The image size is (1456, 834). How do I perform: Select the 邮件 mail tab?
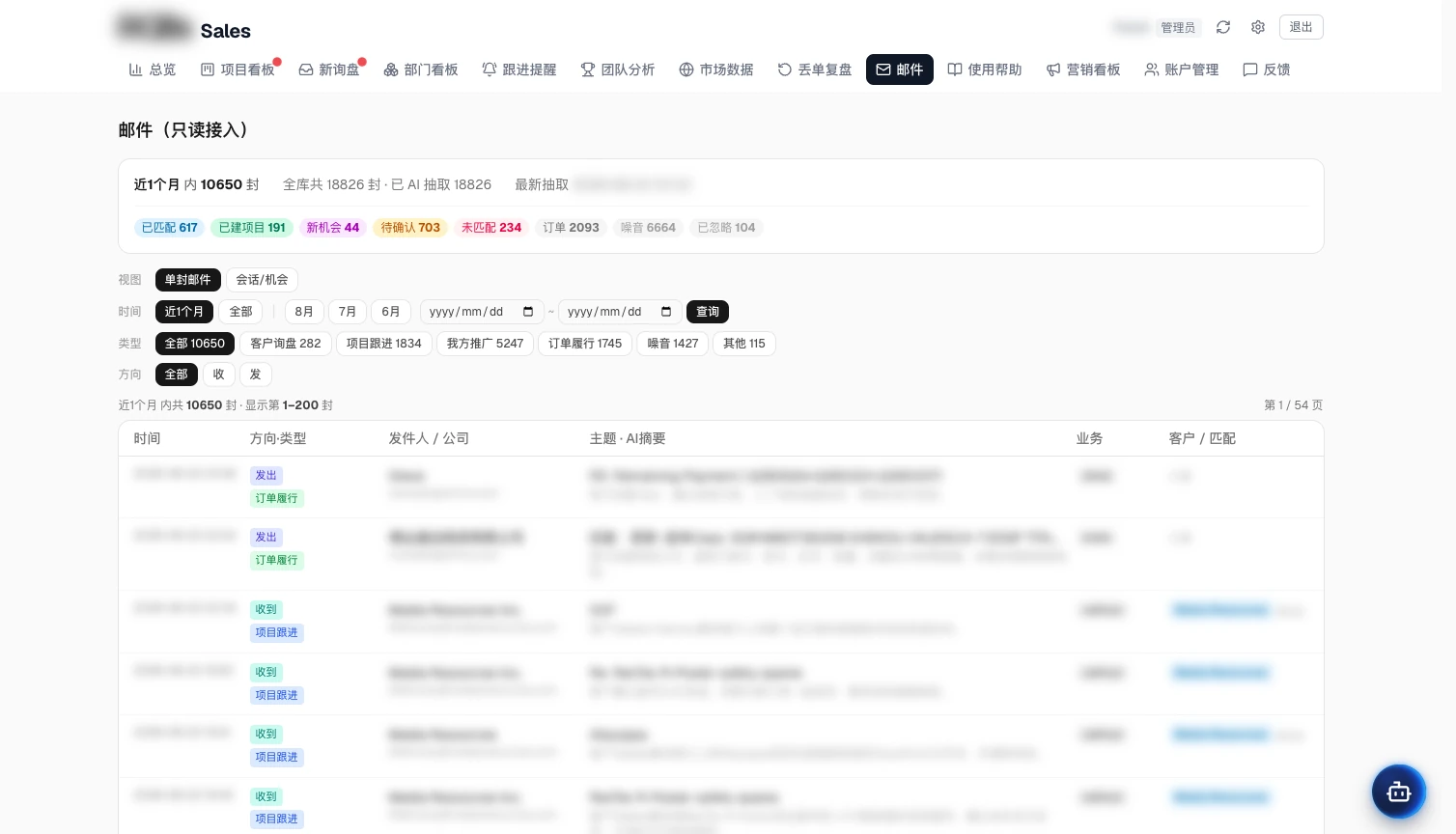pos(900,69)
